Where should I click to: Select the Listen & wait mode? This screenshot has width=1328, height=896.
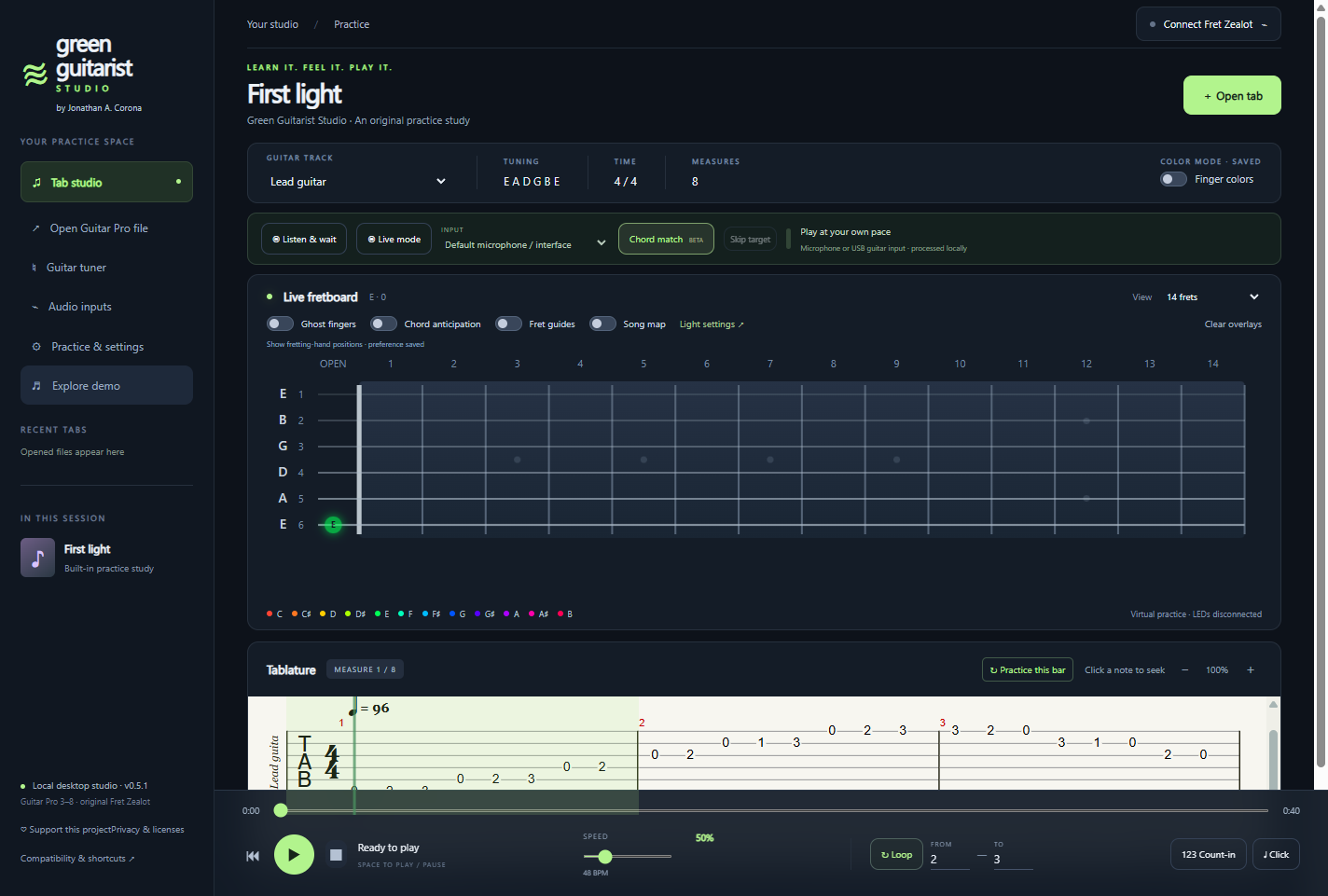coord(304,239)
